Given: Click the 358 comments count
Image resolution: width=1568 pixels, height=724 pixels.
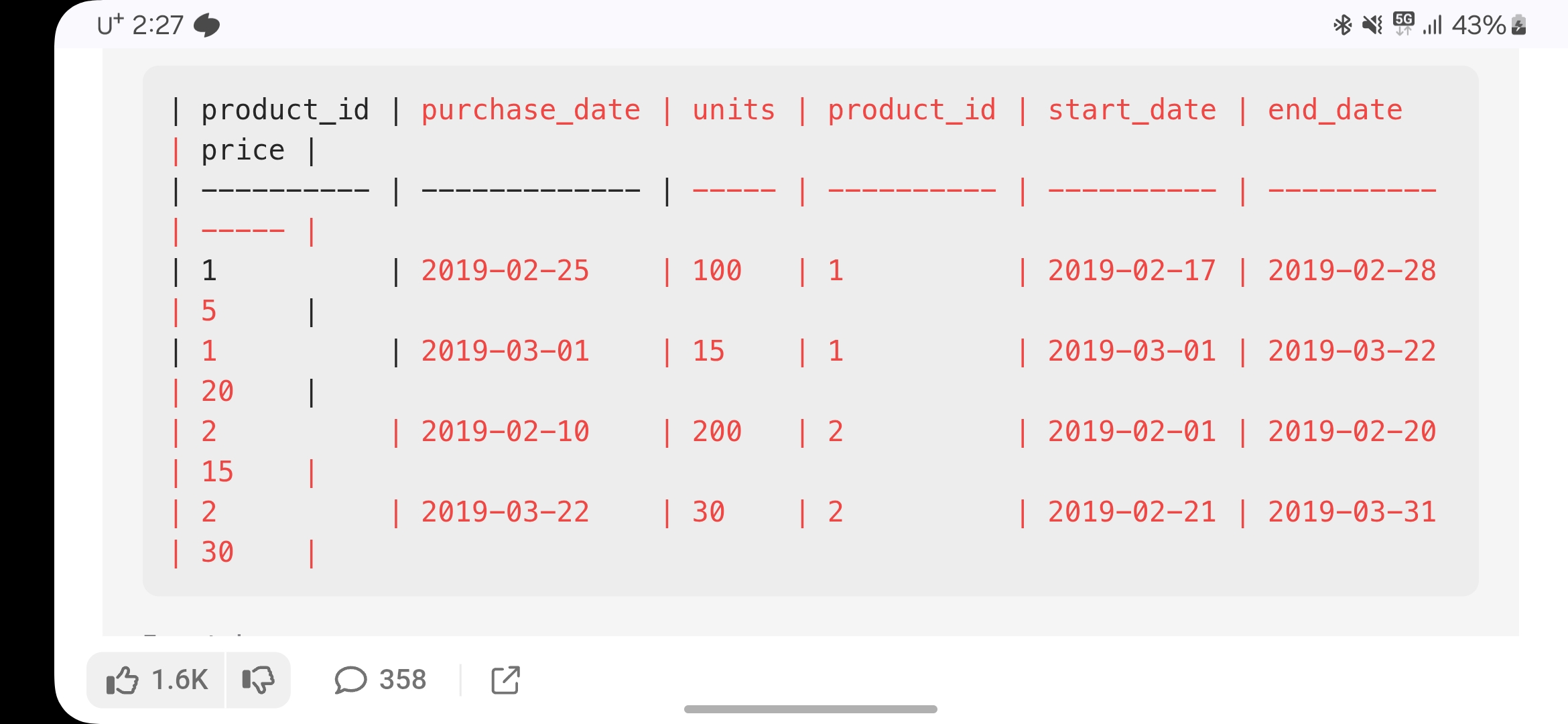Looking at the screenshot, I should tap(403, 680).
